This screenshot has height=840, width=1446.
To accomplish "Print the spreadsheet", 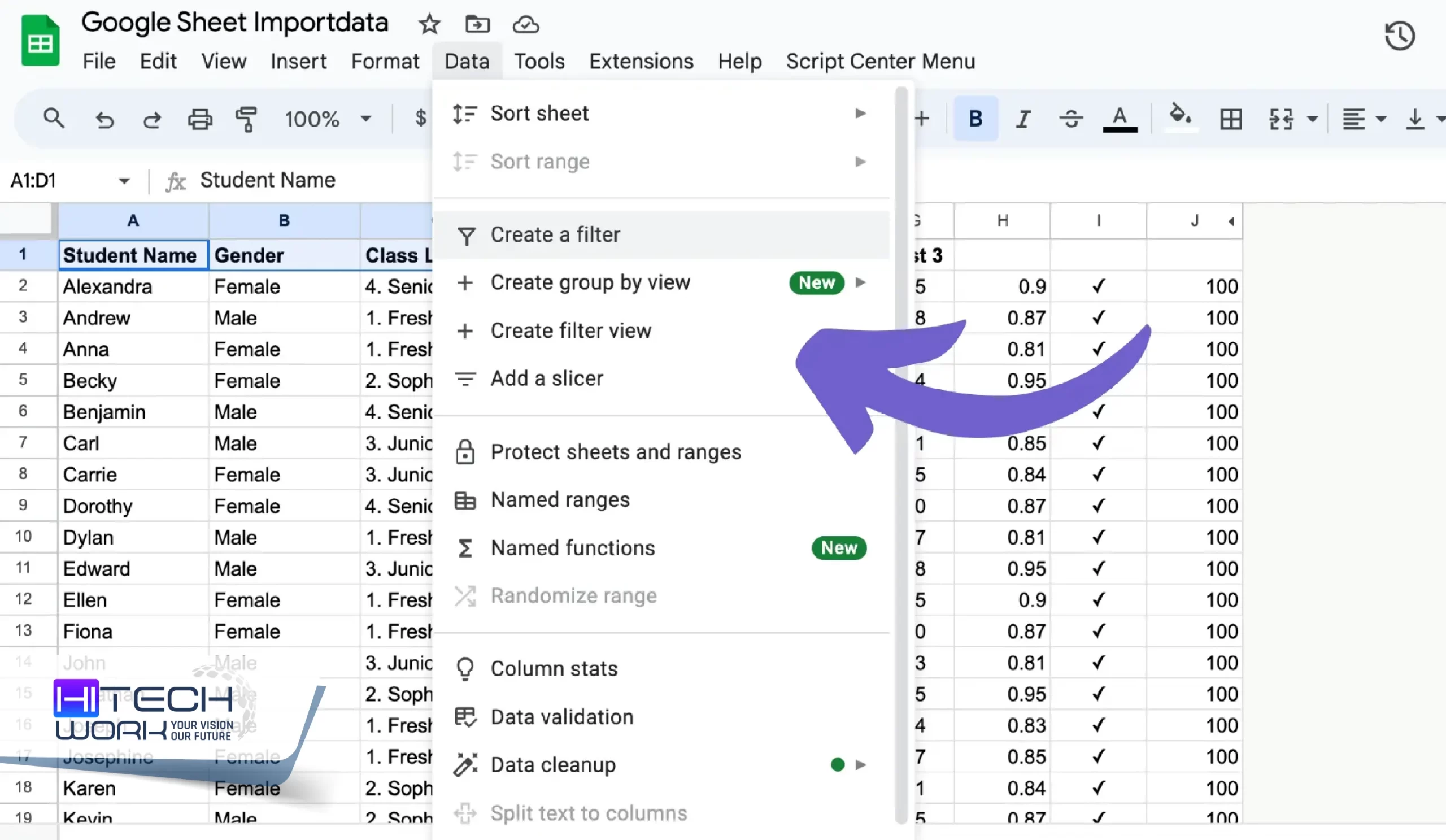I will click(x=199, y=119).
